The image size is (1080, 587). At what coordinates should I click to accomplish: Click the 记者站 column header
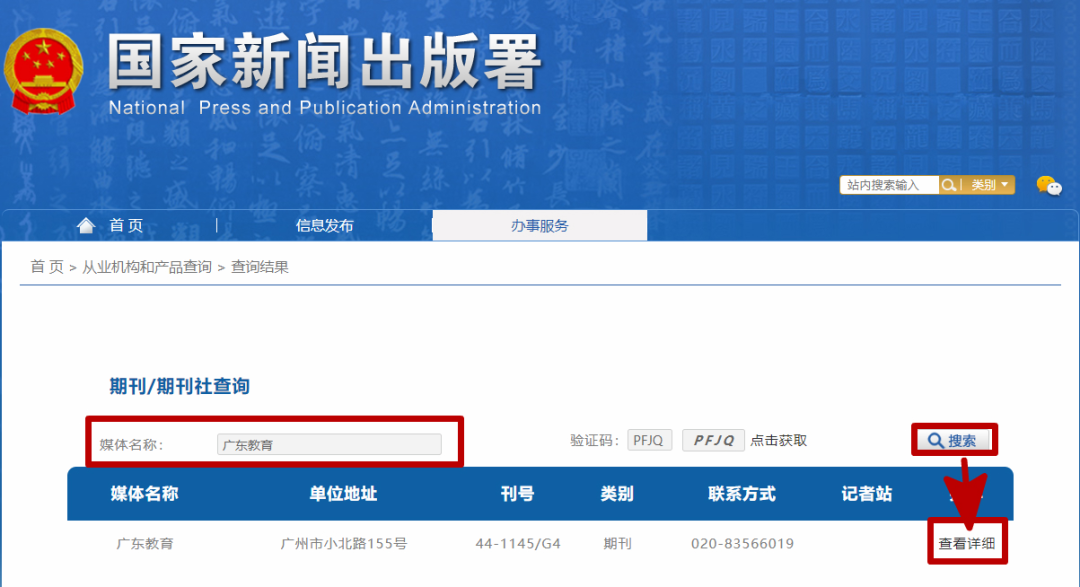[866, 494]
